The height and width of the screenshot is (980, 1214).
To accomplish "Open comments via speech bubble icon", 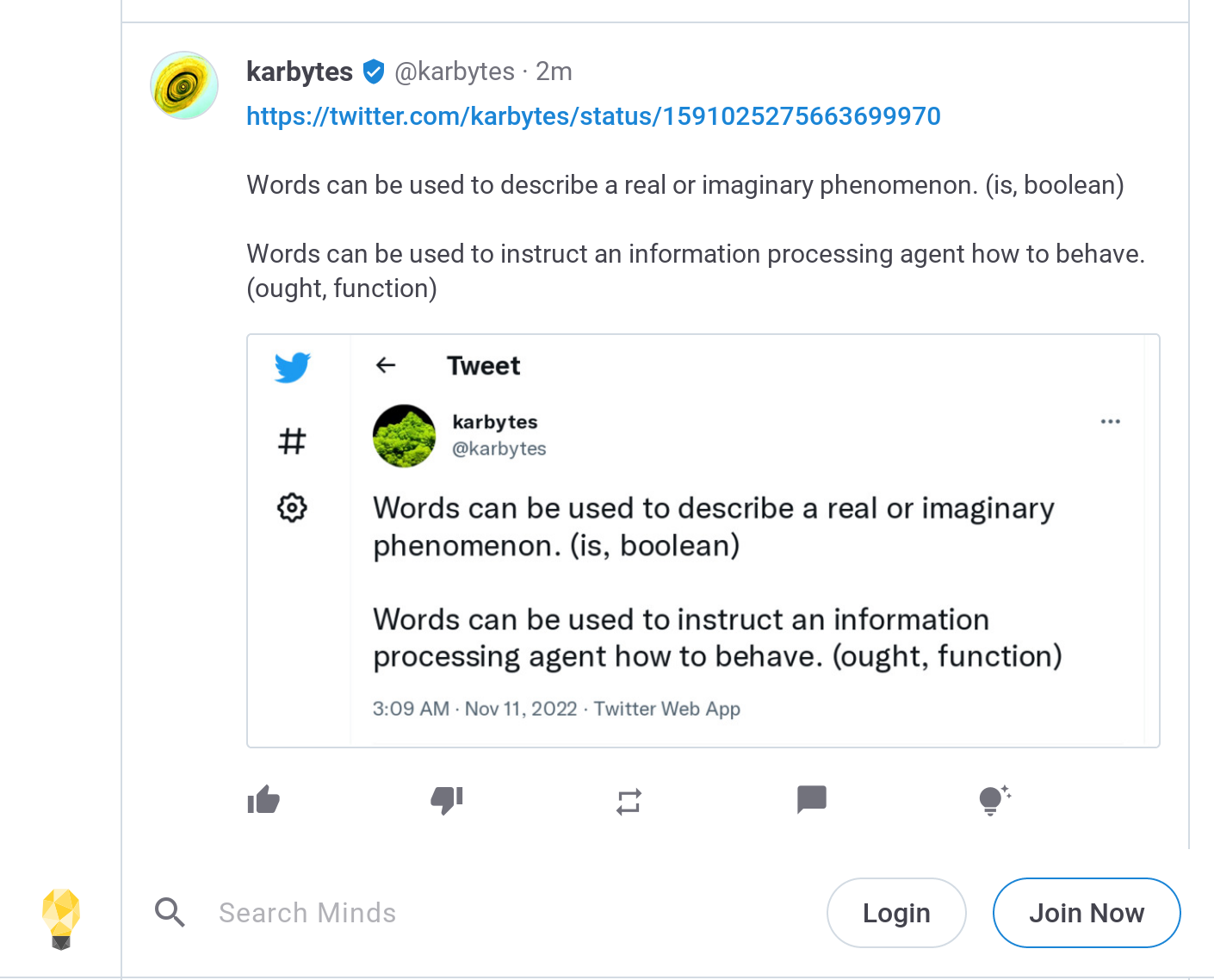I will coord(812,800).
